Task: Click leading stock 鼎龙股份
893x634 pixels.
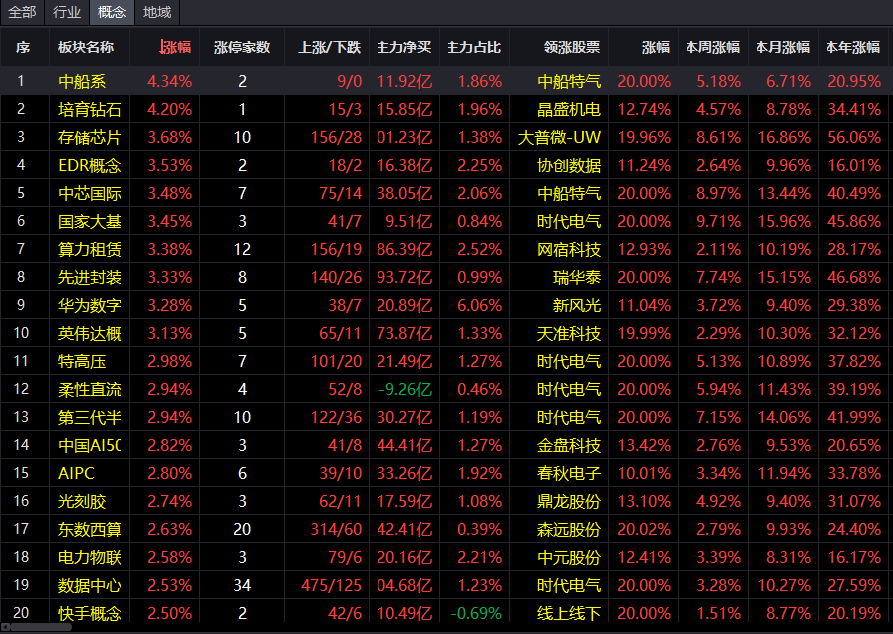Action: [569, 501]
